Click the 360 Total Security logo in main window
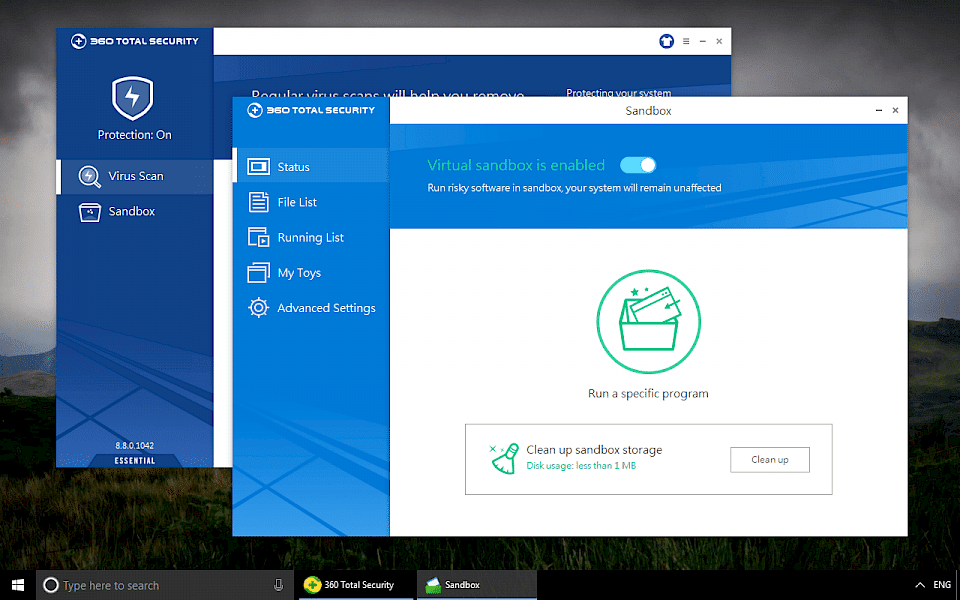This screenshot has width=960, height=600. (135, 41)
